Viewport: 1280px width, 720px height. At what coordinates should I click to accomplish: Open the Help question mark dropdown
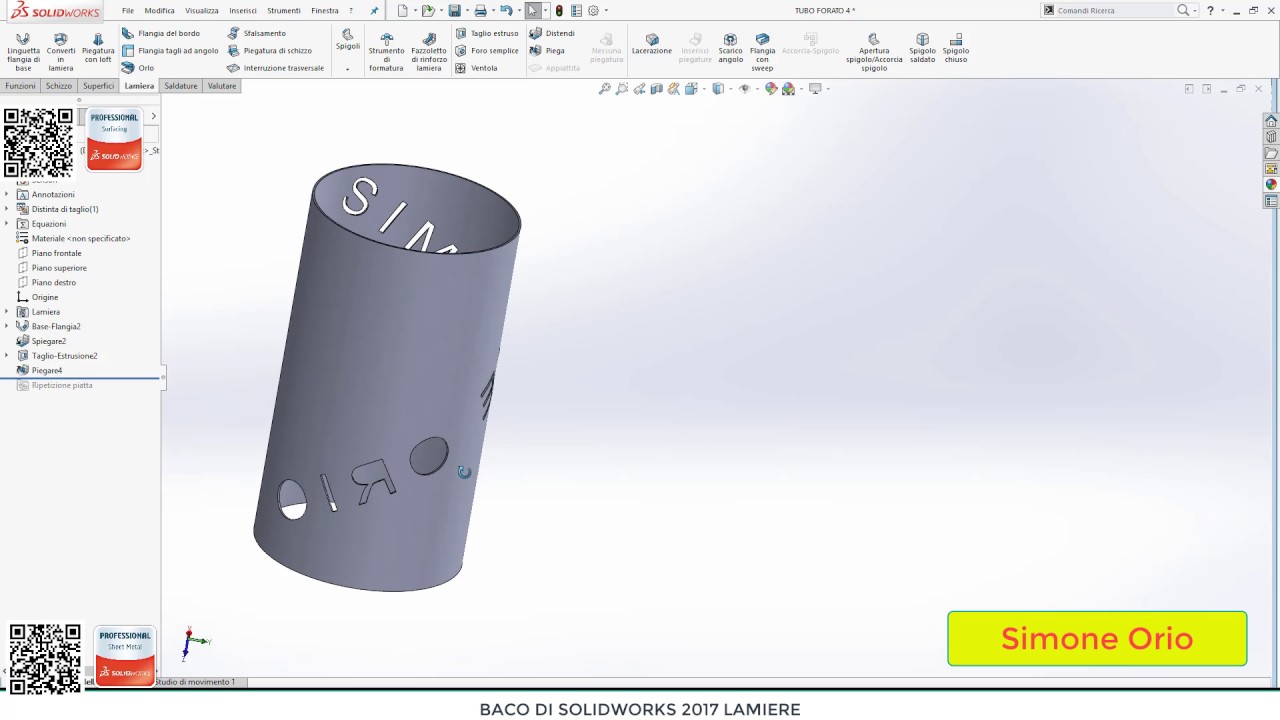[1222, 10]
